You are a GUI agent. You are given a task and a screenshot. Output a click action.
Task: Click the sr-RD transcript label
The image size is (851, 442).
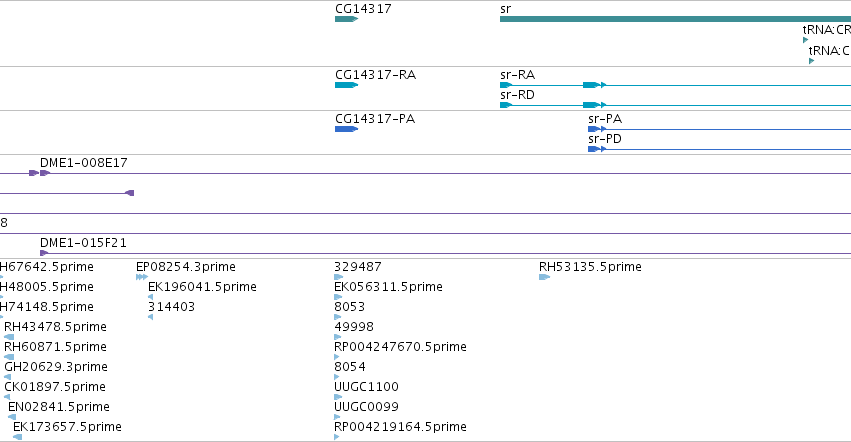517,95
